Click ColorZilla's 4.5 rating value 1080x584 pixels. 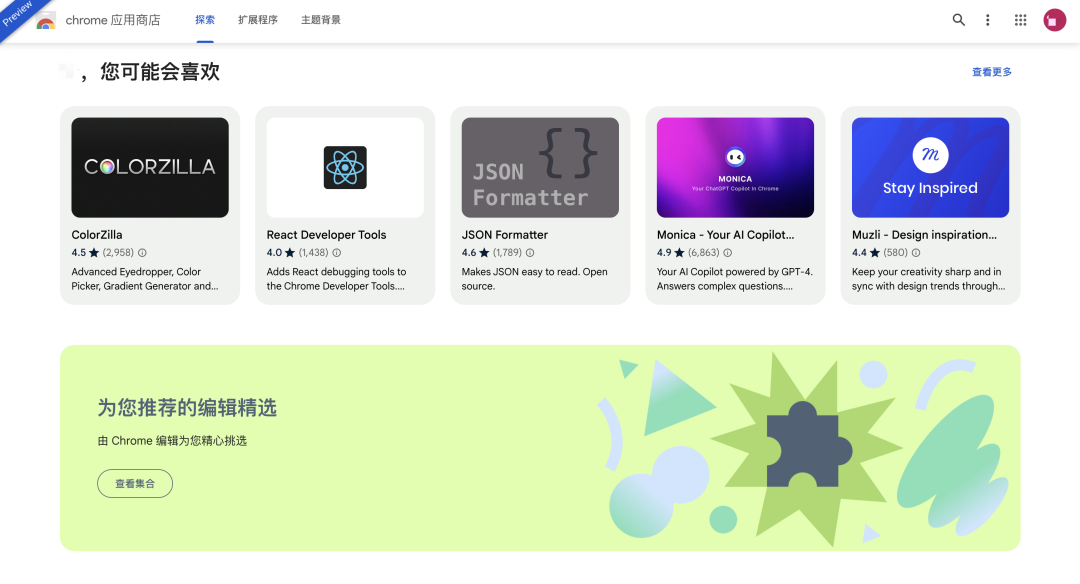pos(79,253)
